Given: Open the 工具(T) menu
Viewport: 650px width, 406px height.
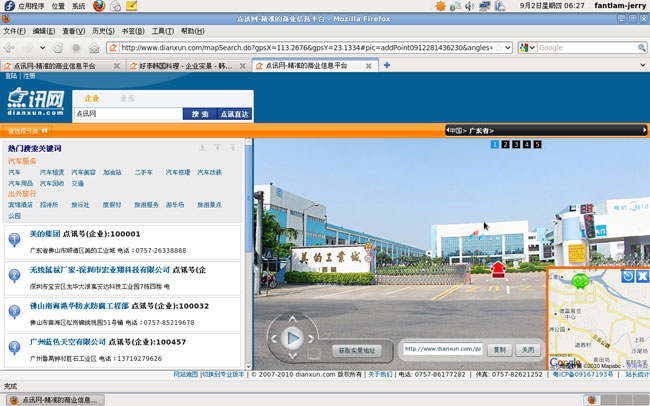Looking at the screenshot, I should click(162, 31).
